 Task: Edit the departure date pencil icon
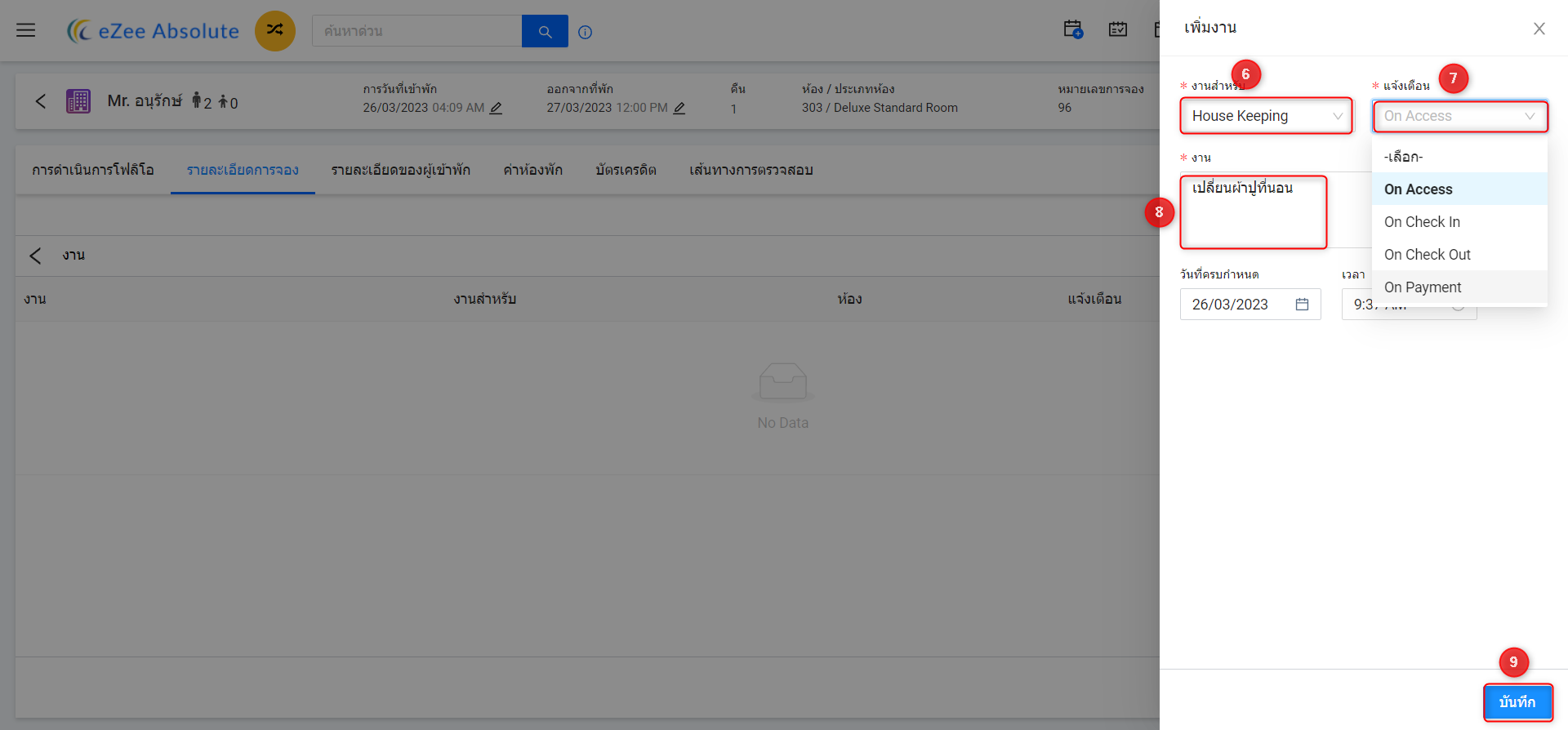pyautogui.click(x=679, y=108)
